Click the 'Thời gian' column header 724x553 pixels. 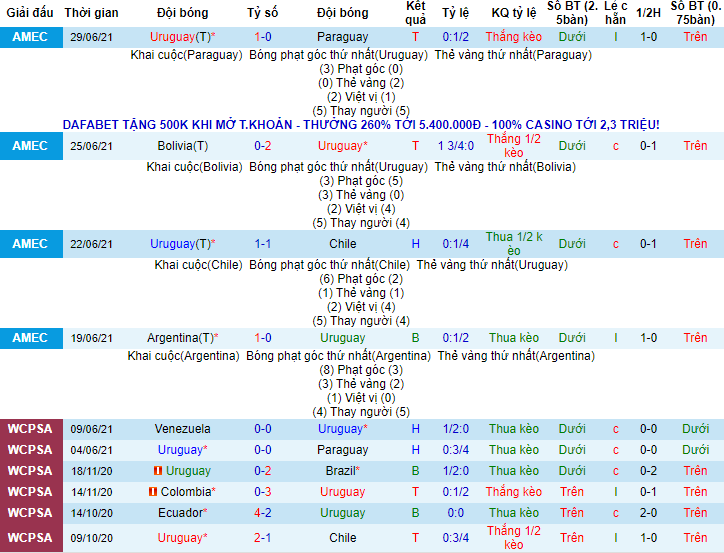click(x=91, y=13)
